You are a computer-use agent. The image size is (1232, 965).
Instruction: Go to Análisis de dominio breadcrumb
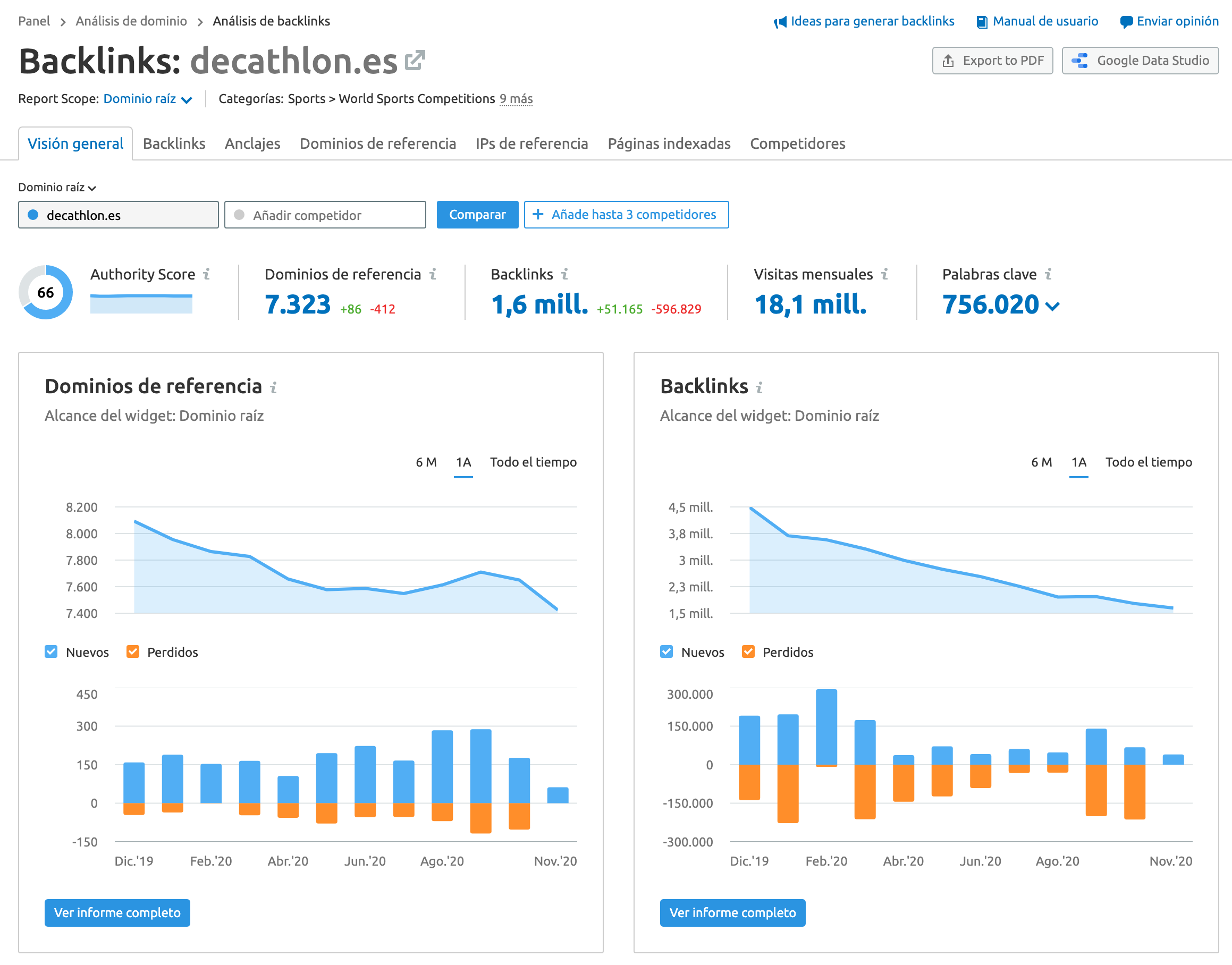(x=131, y=21)
